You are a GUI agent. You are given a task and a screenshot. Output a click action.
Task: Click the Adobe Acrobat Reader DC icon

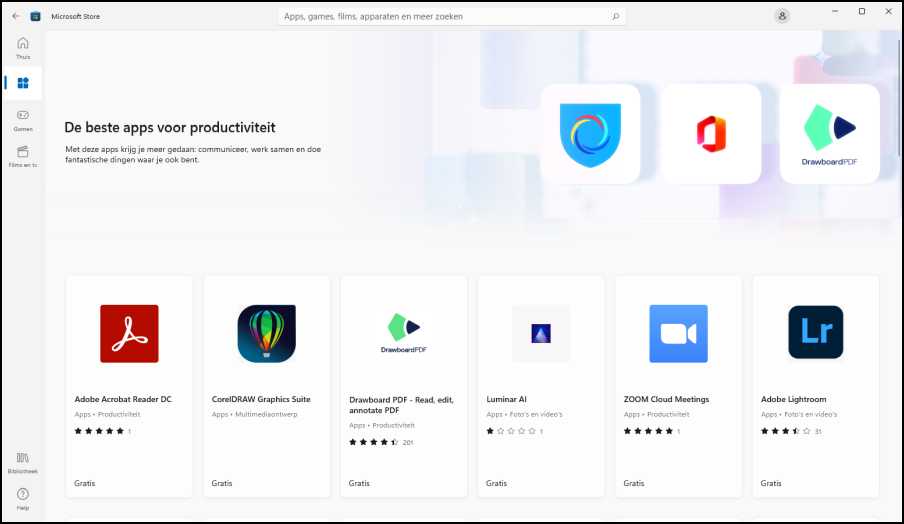click(129, 334)
